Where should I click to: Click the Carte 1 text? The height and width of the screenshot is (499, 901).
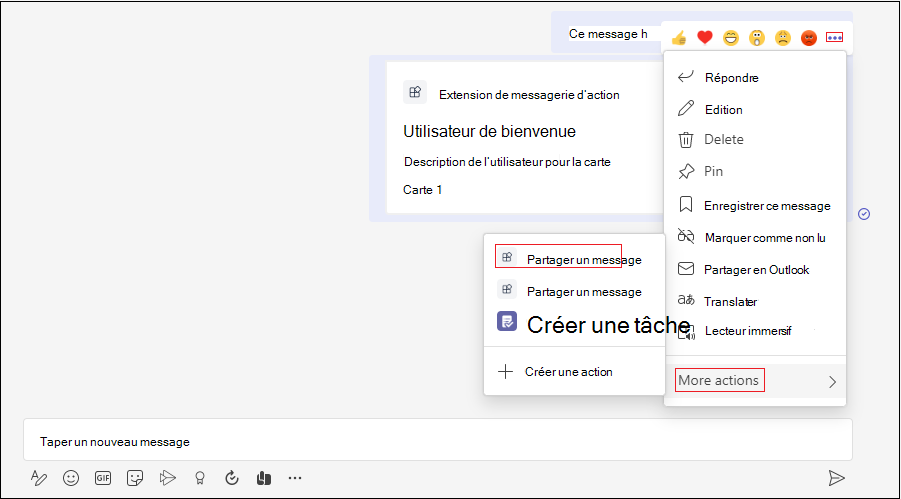pos(423,190)
